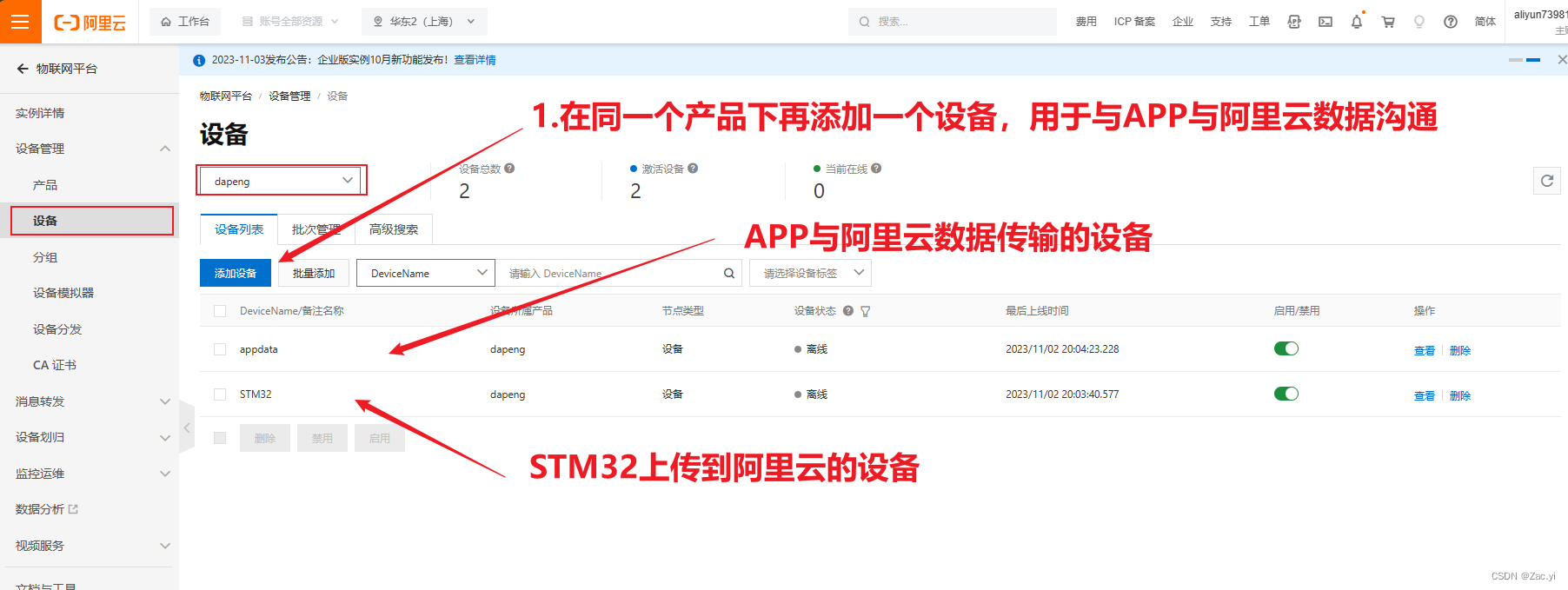Click the search magnifier in DeviceName field
The height and width of the screenshot is (590, 1568).
[x=729, y=273]
